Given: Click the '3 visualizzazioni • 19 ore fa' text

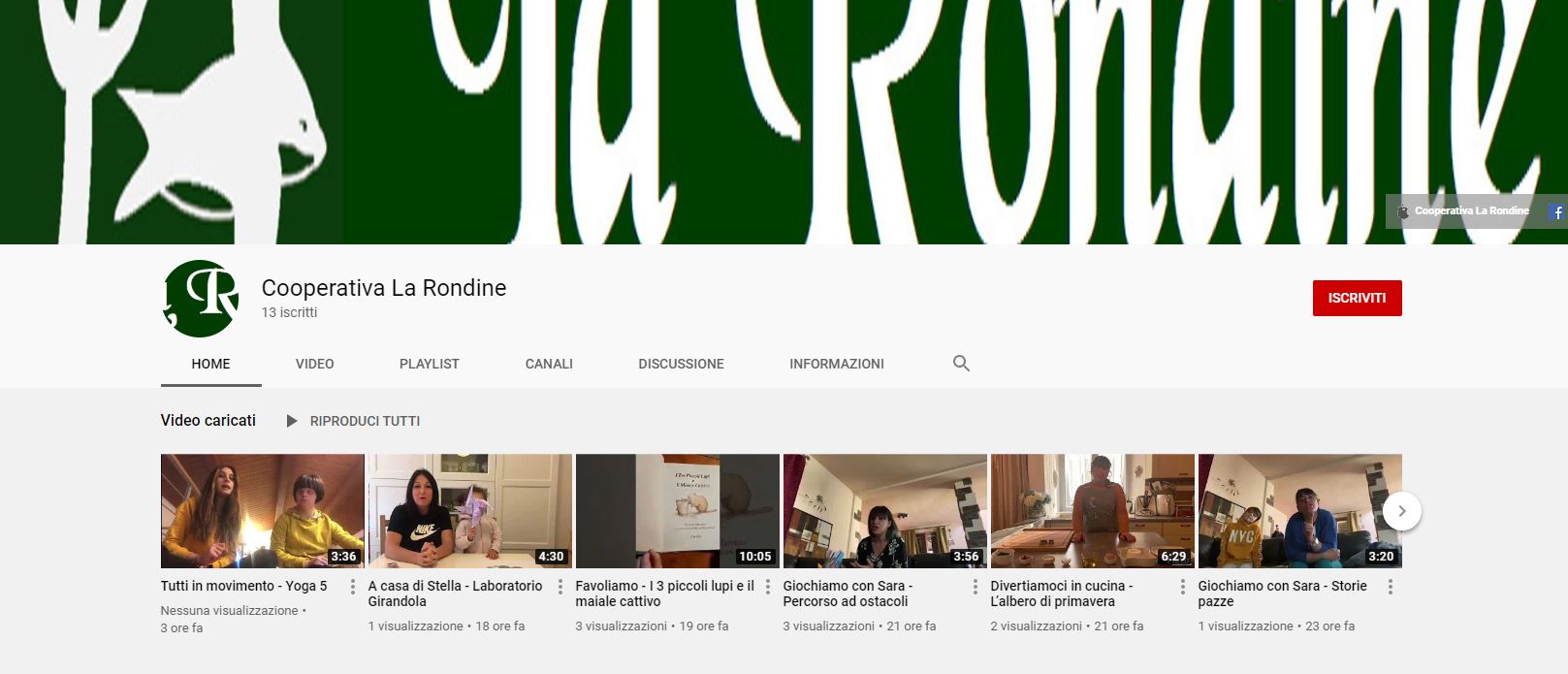Looking at the screenshot, I should [652, 626].
